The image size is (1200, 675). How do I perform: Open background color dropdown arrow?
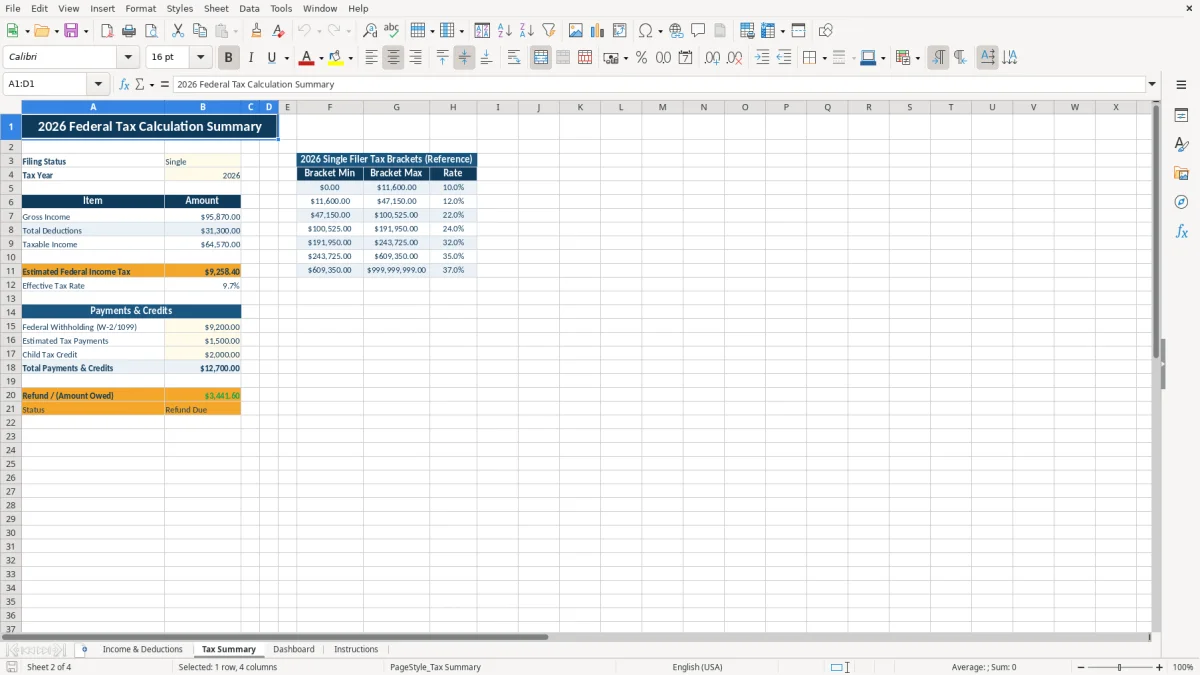pyautogui.click(x=350, y=58)
